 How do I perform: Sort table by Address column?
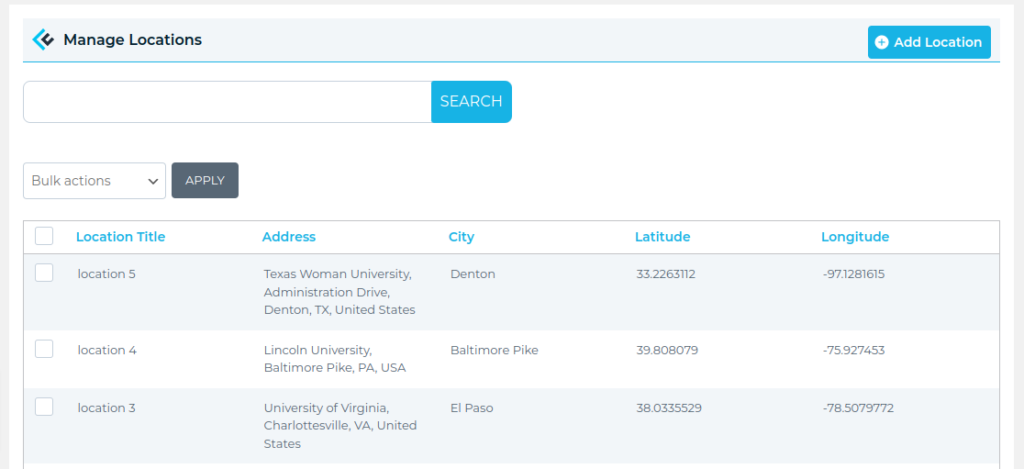coord(288,237)
